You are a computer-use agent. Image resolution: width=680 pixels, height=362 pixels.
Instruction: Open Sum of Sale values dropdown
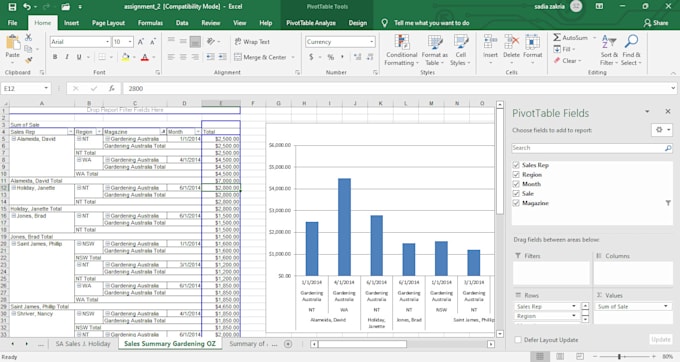click(666, 307)
